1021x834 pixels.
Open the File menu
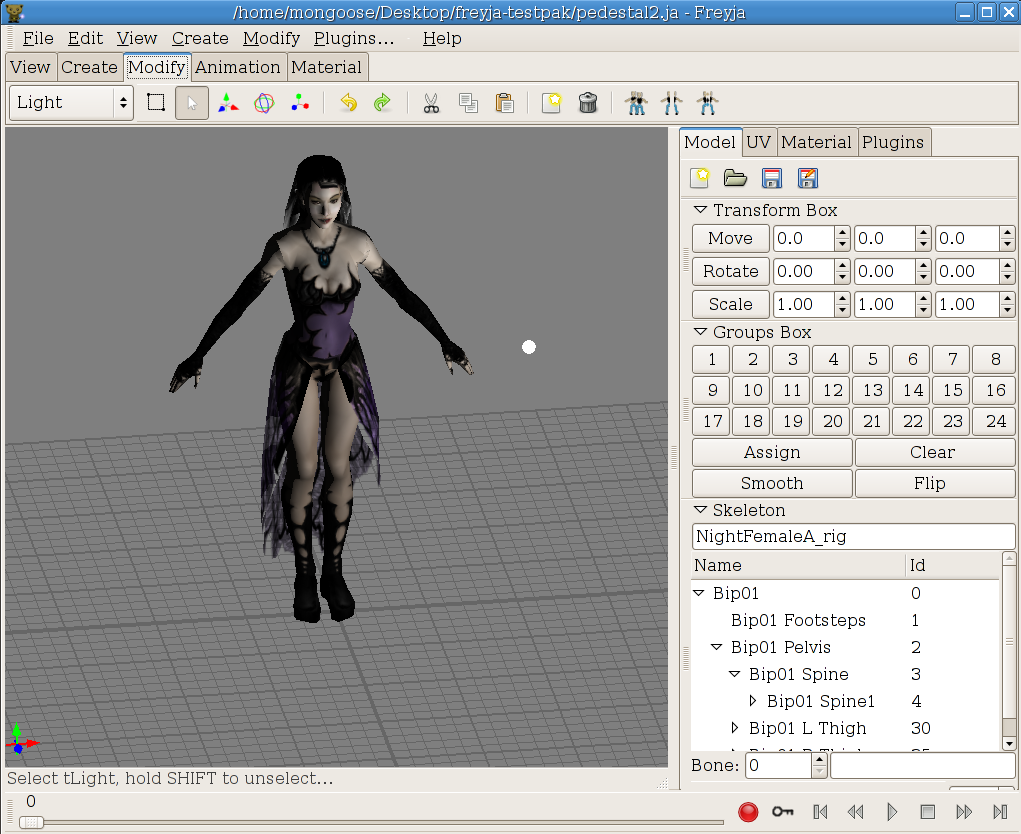(x=38, y=38)
